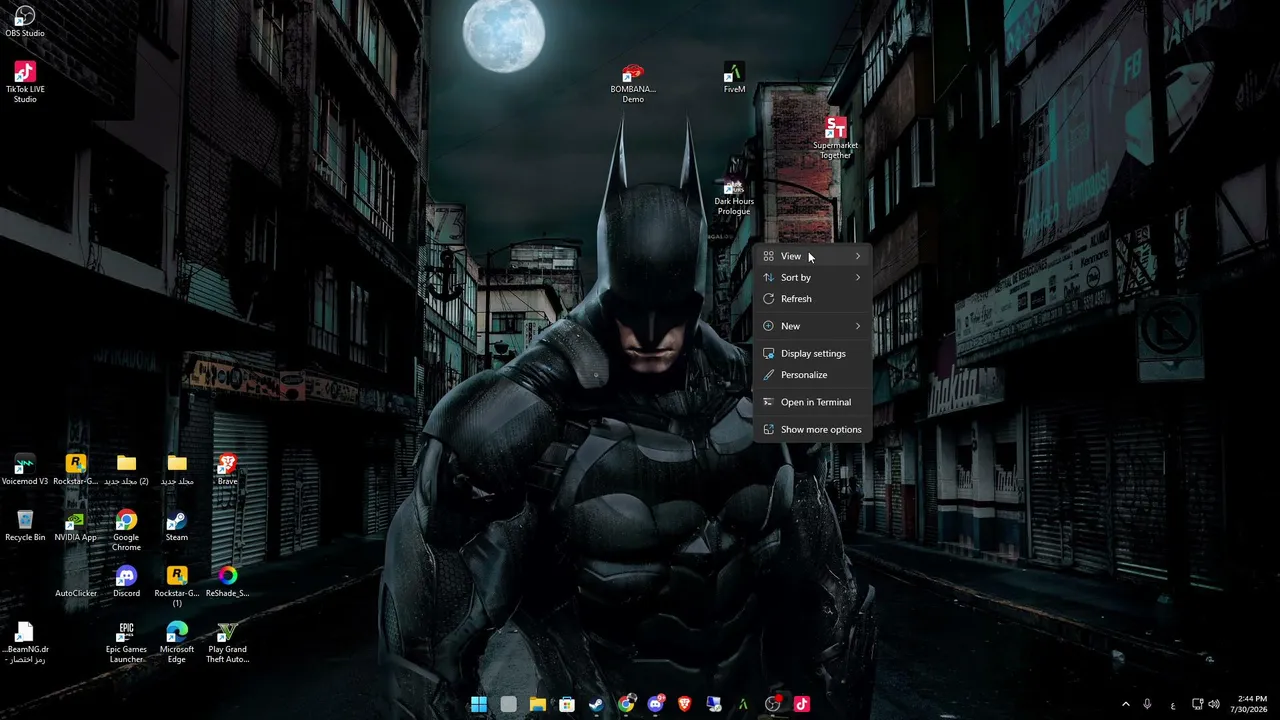This screenshot has width=1280, height=720.
Task: Open Display settings from the context menu
Action: click(812, 353)
